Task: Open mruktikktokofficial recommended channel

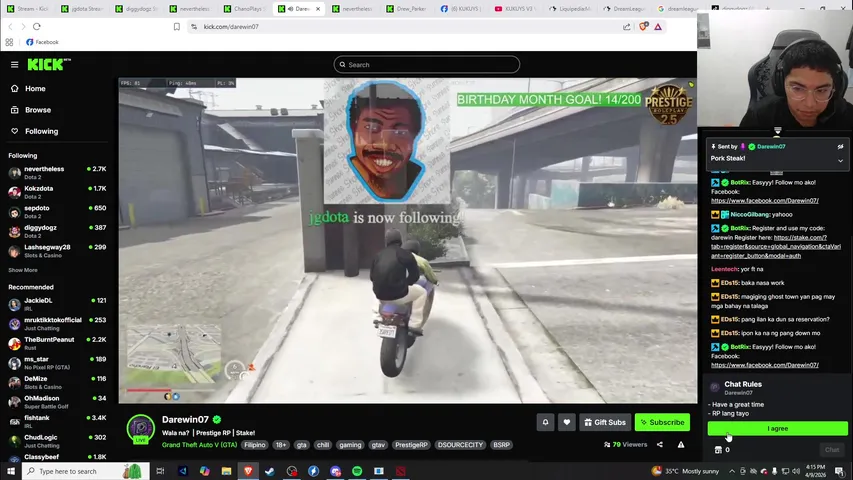Action: pyautogui.click(x=57, y=324)
